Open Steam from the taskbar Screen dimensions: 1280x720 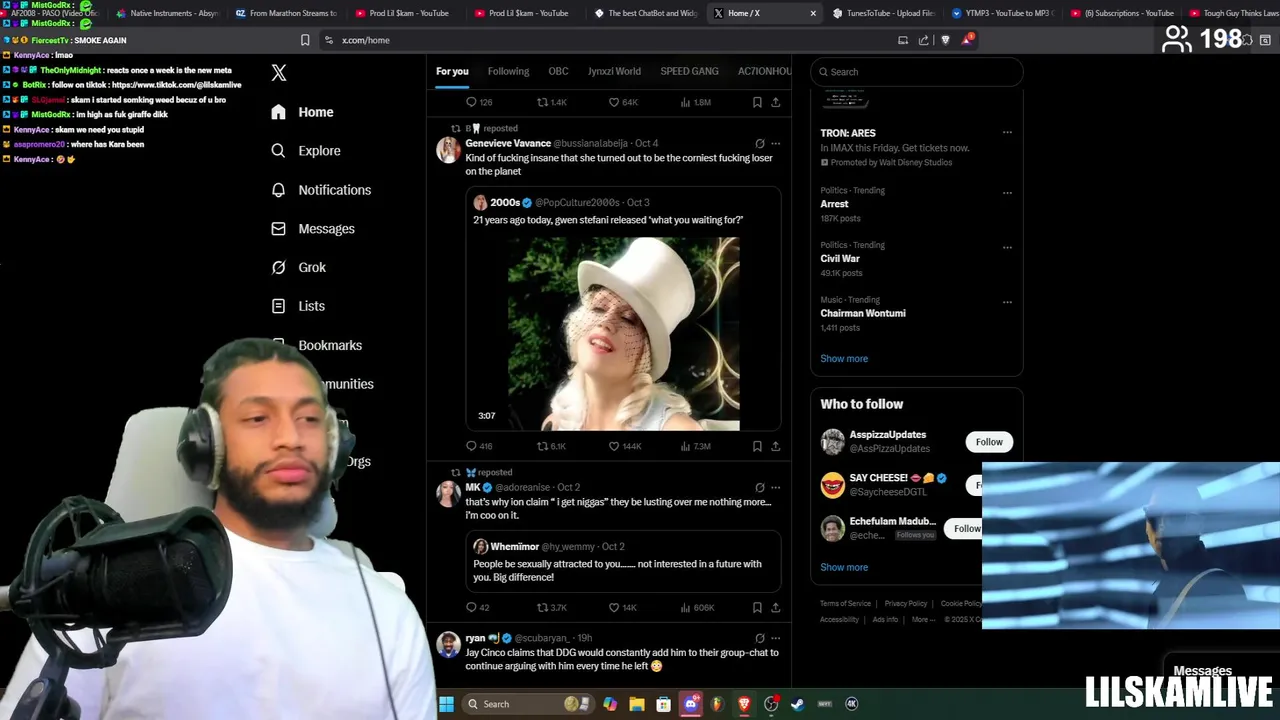coord(797,704)
